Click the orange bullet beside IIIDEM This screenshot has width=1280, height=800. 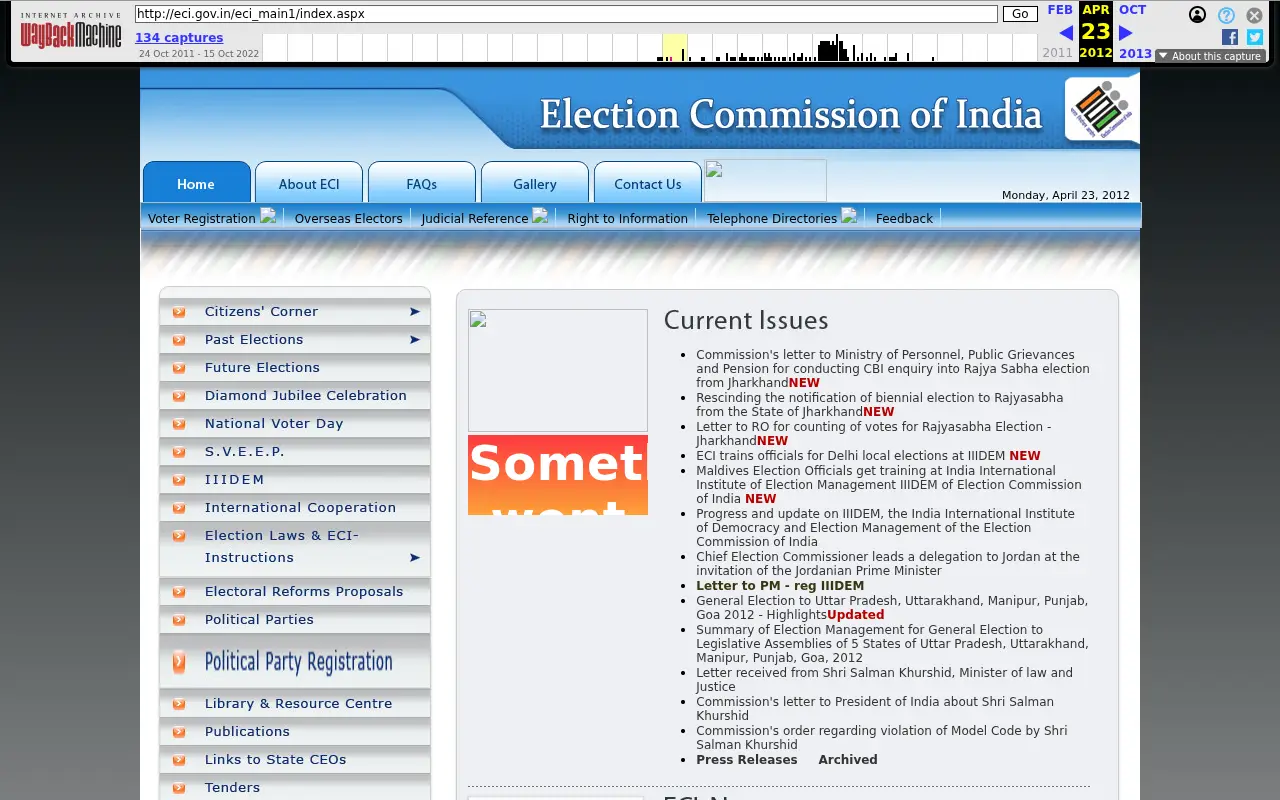pos(179,480)
